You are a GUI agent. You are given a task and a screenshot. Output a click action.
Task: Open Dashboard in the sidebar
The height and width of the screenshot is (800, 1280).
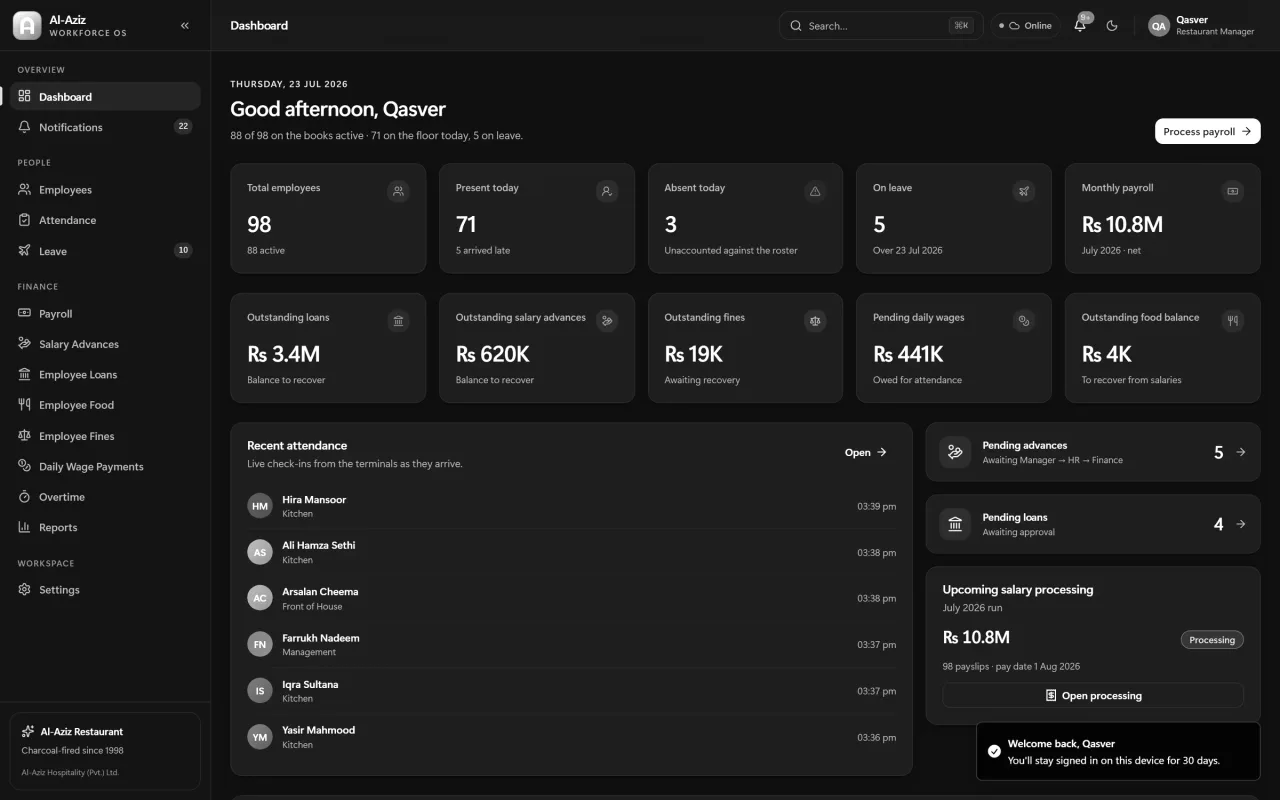tap(104, 97)
